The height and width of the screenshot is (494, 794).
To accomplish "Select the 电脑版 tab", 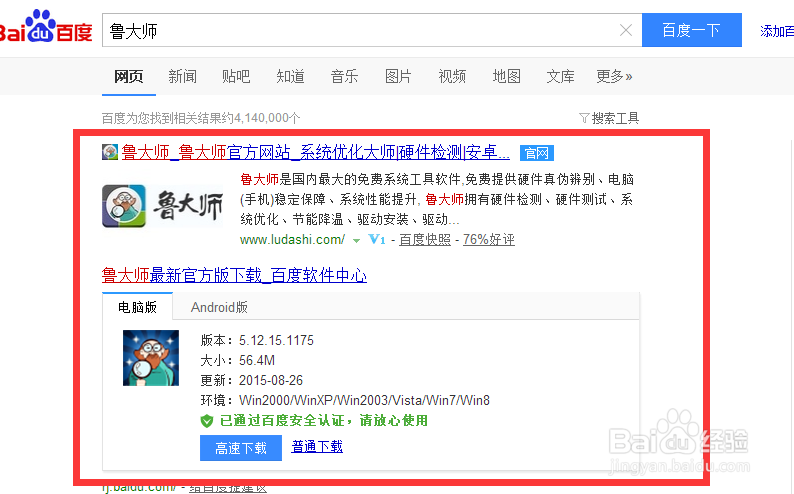I will [137, 307].
